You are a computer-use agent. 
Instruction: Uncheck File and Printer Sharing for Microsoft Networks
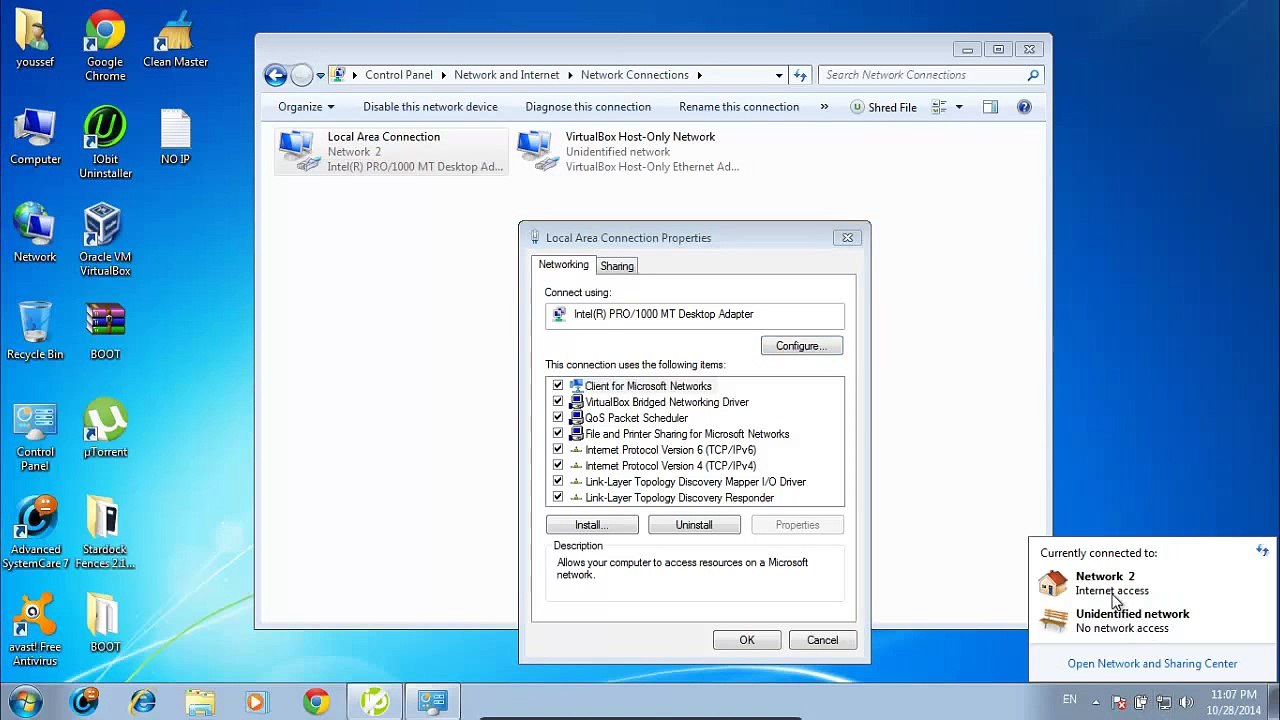[x=558, y=434]
